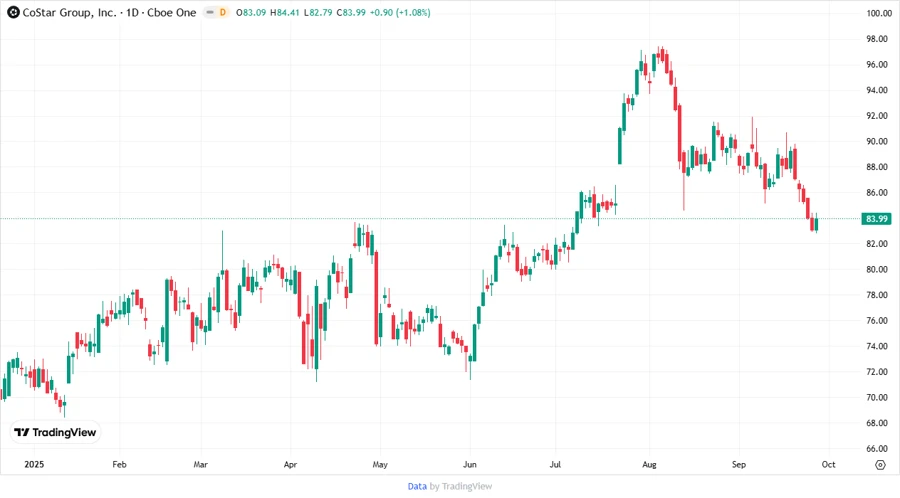Click the market status dash icon
The height and width of the screenshot is (498, 900).
click(210, 12)
